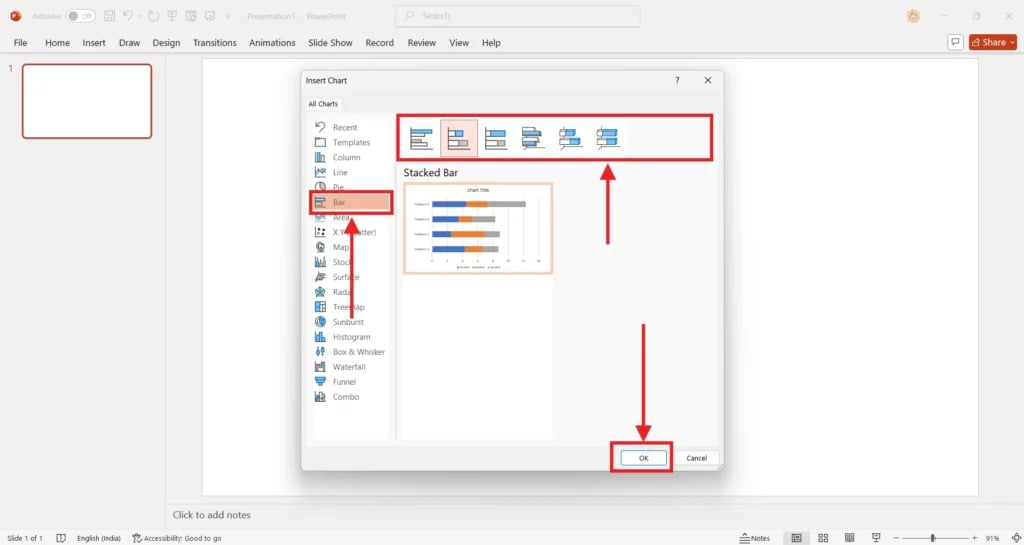The image size is (1024, 545).
Task: Click the Save icon in title bar
Action: pos(109,16)
